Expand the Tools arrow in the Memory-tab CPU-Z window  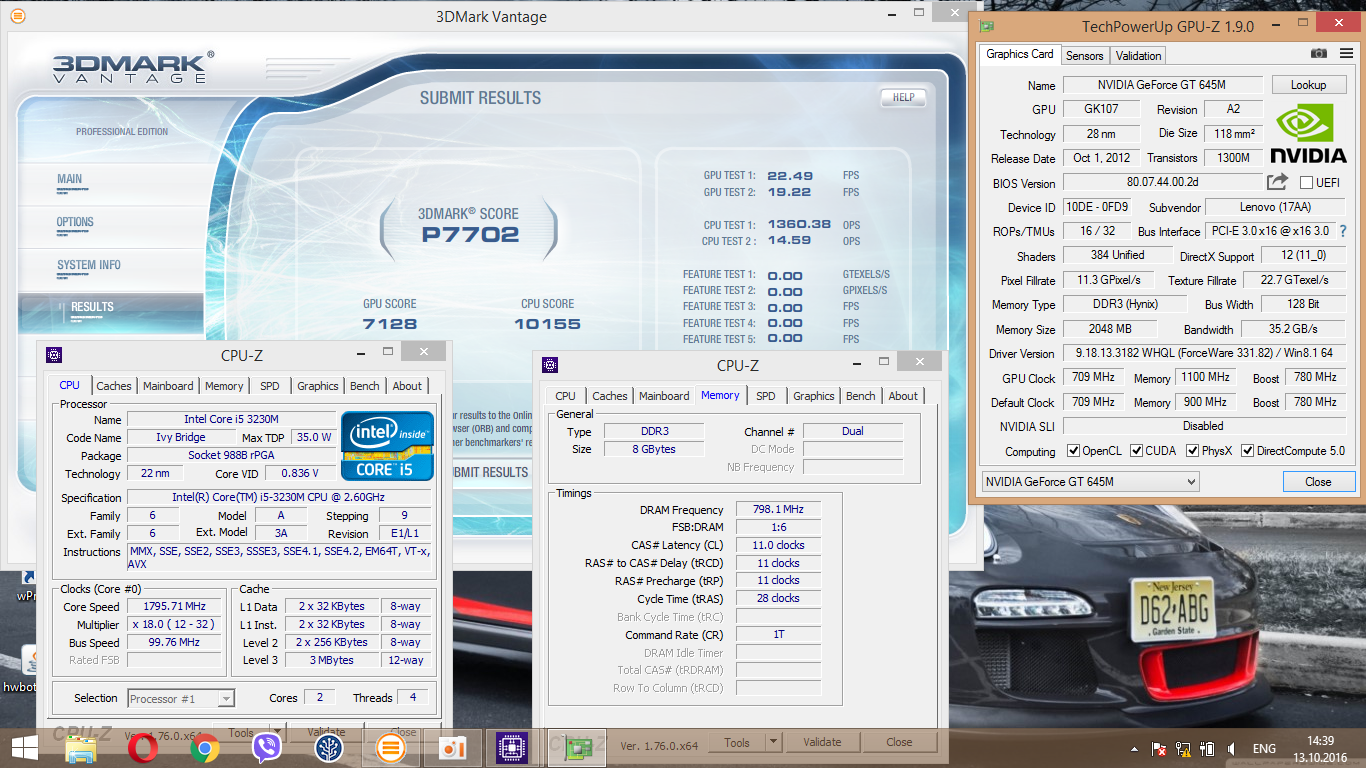tap(772, 742)
